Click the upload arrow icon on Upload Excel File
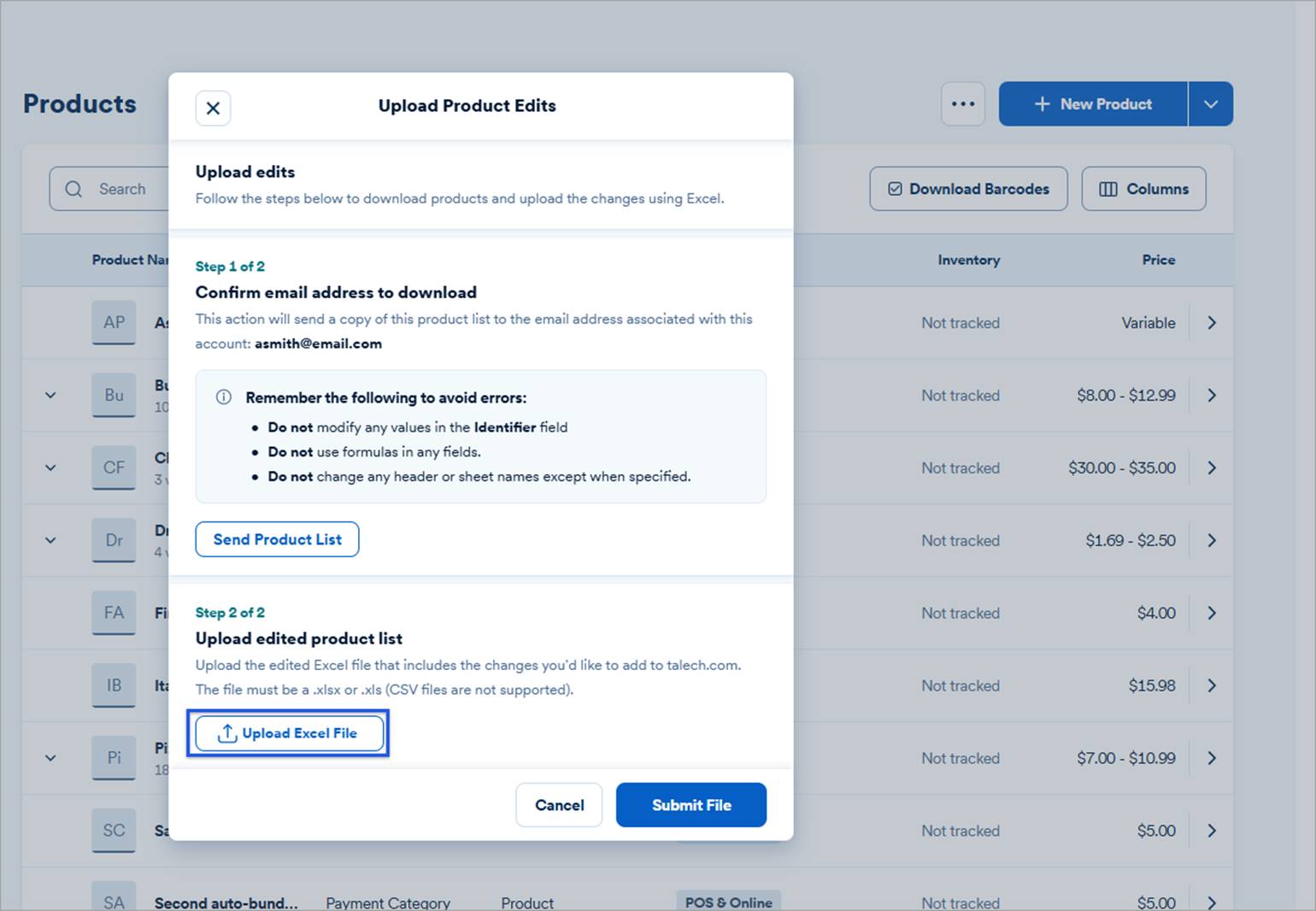The height and width of the screenshot is (911, 1316). (x=227, y=733)
